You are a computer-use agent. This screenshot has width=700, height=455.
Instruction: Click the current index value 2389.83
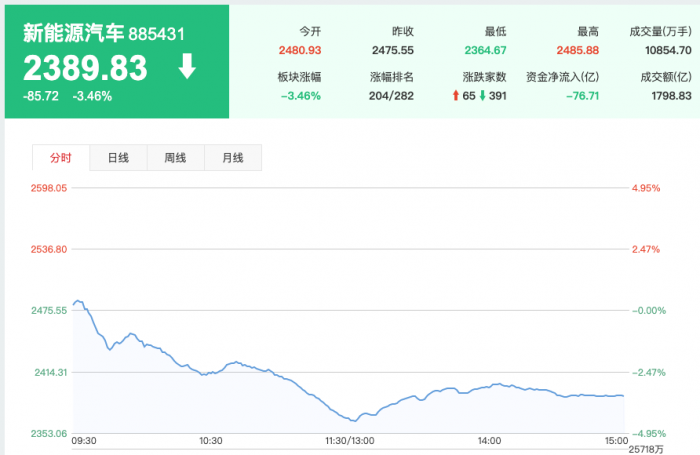85,67
